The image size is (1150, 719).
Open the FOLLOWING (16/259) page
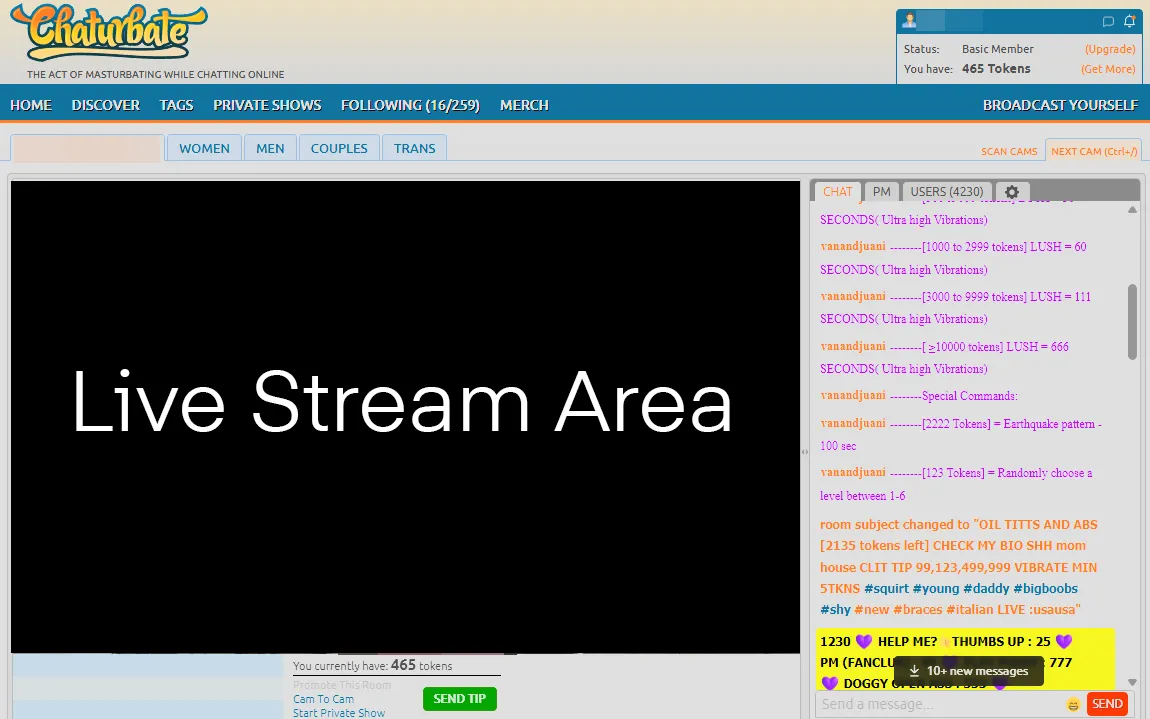[x=410, y=104]
